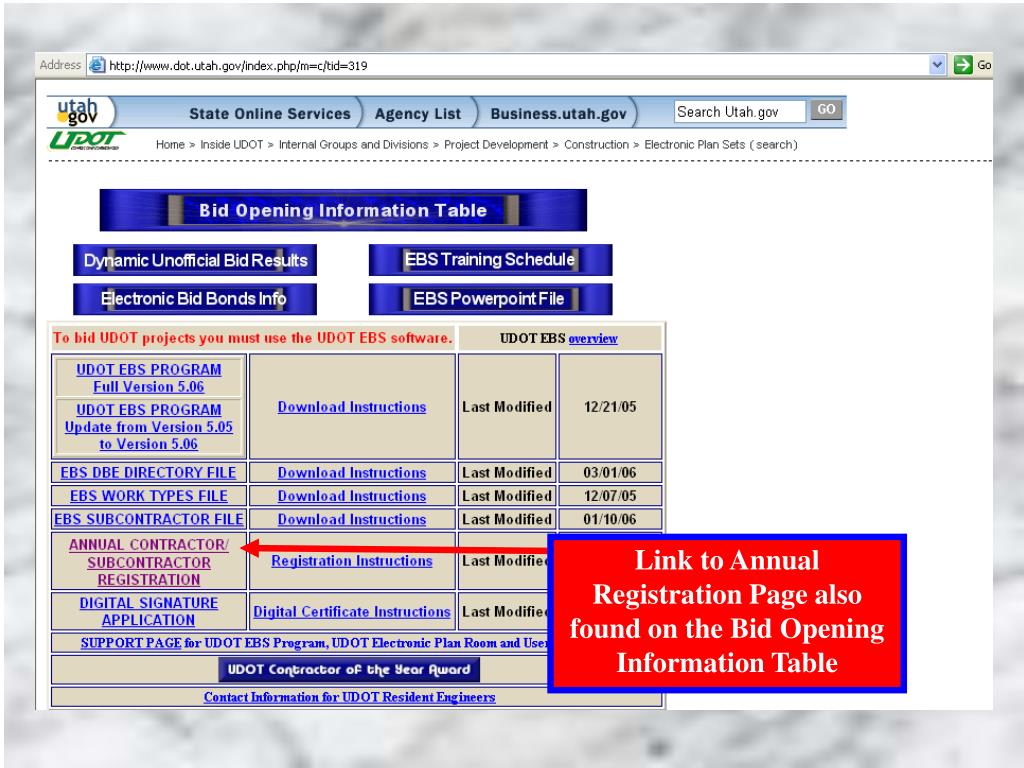Open Construction breadcrumb link
Viewport: 1024px width, 768px height.
596,144
